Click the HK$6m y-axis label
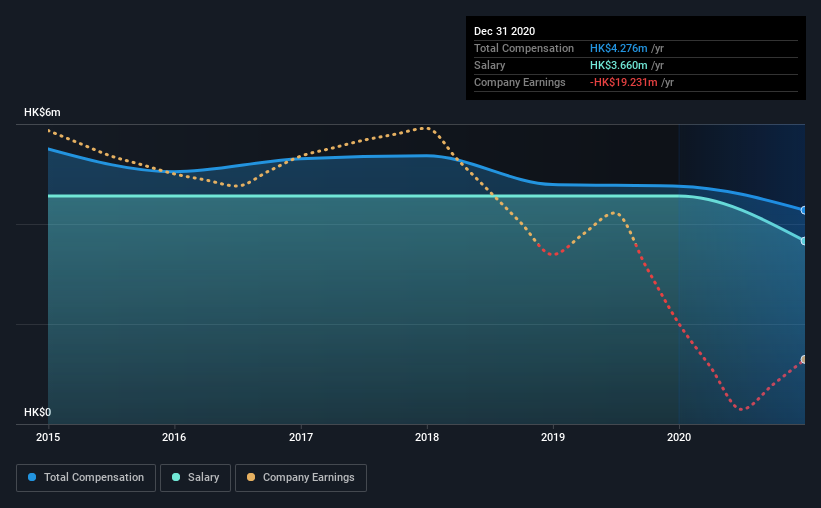The width and height of the screenshot is (821, 508). 42,113
